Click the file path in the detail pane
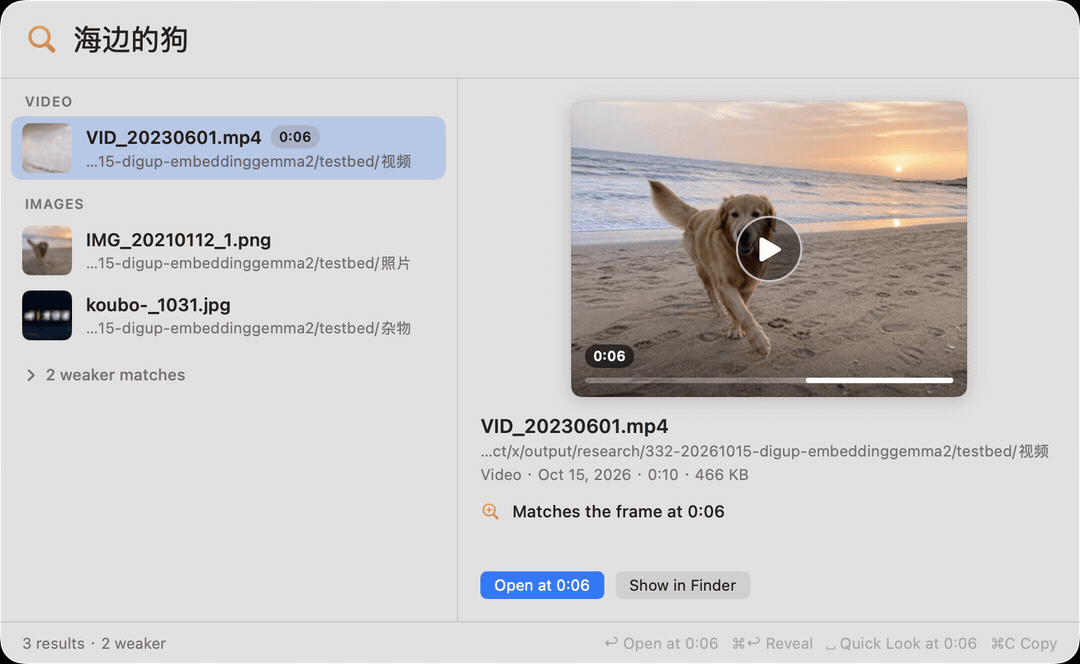This screenshot has width=1080, height=664. click(765, 451)
